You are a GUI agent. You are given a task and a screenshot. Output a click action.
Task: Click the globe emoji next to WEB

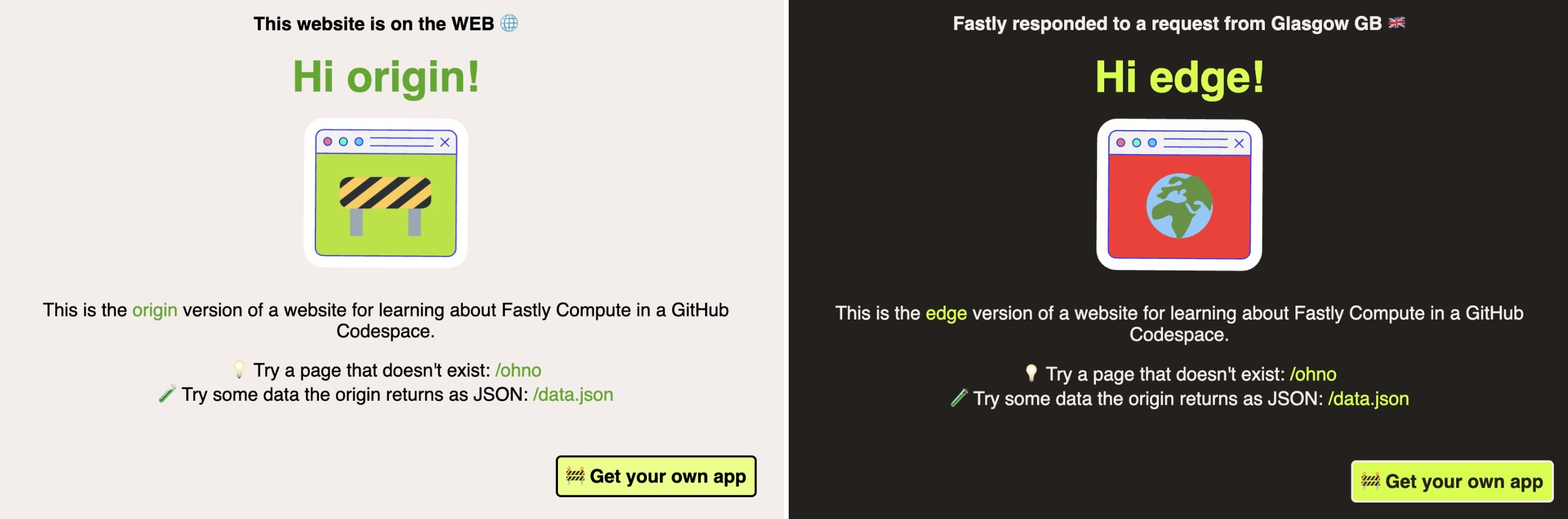click(x=510, y=23)
